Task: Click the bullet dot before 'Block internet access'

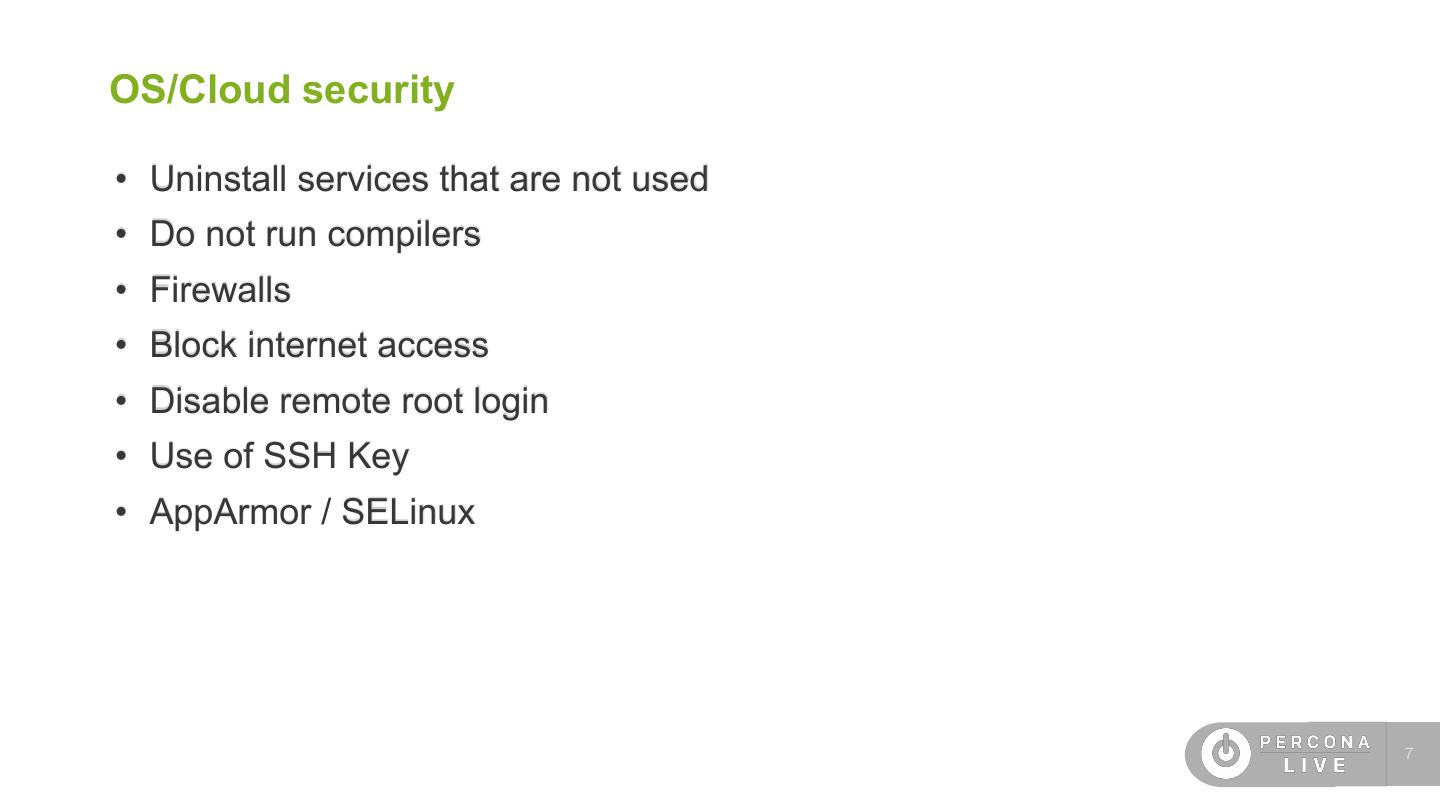Action: [122, 346]
